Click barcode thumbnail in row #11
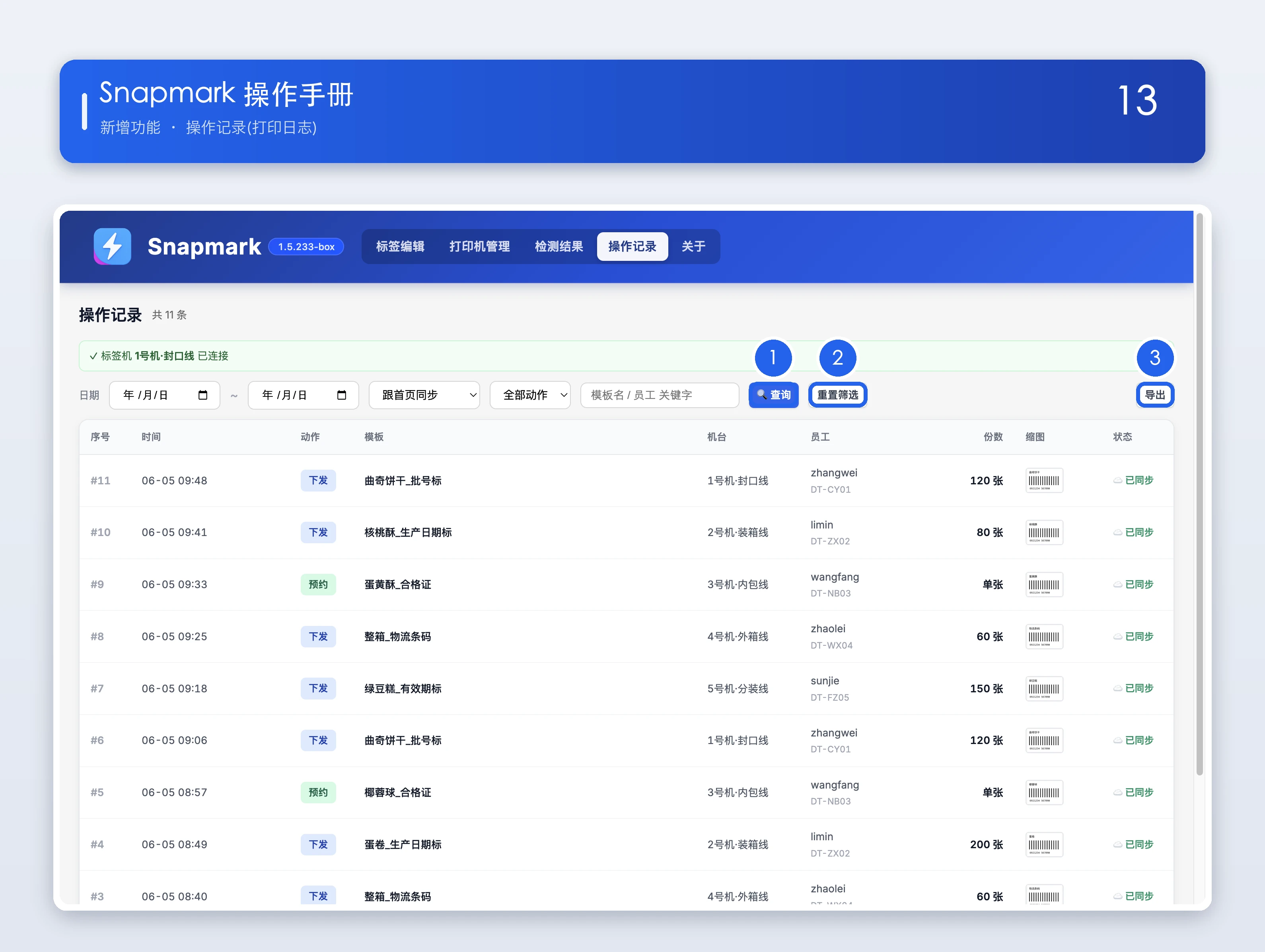 (x=1044, y=480)
